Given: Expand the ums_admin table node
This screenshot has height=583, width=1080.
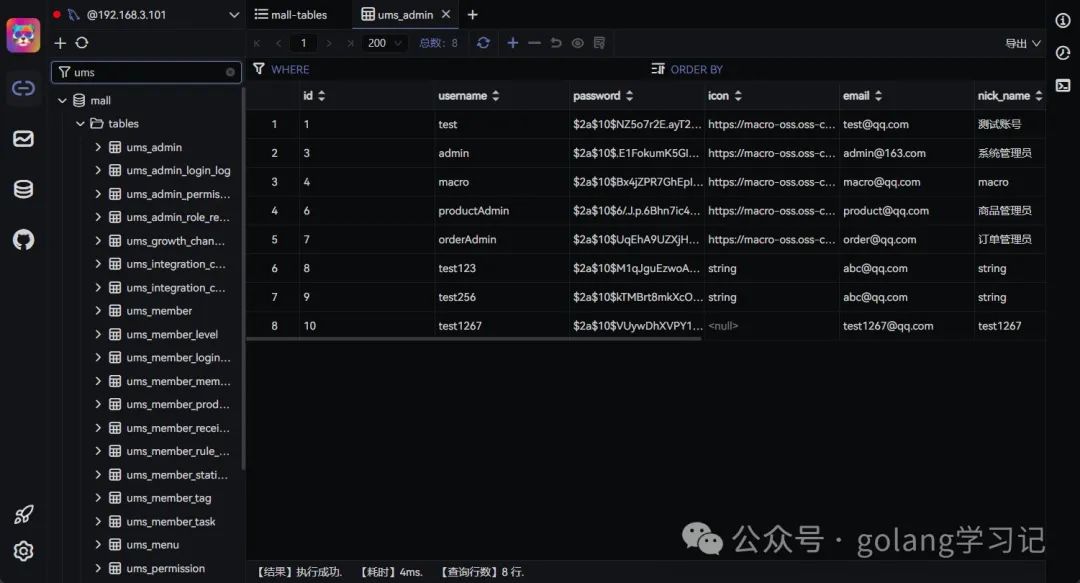Looking at the screenshot, I should click(x=98, y=147).
